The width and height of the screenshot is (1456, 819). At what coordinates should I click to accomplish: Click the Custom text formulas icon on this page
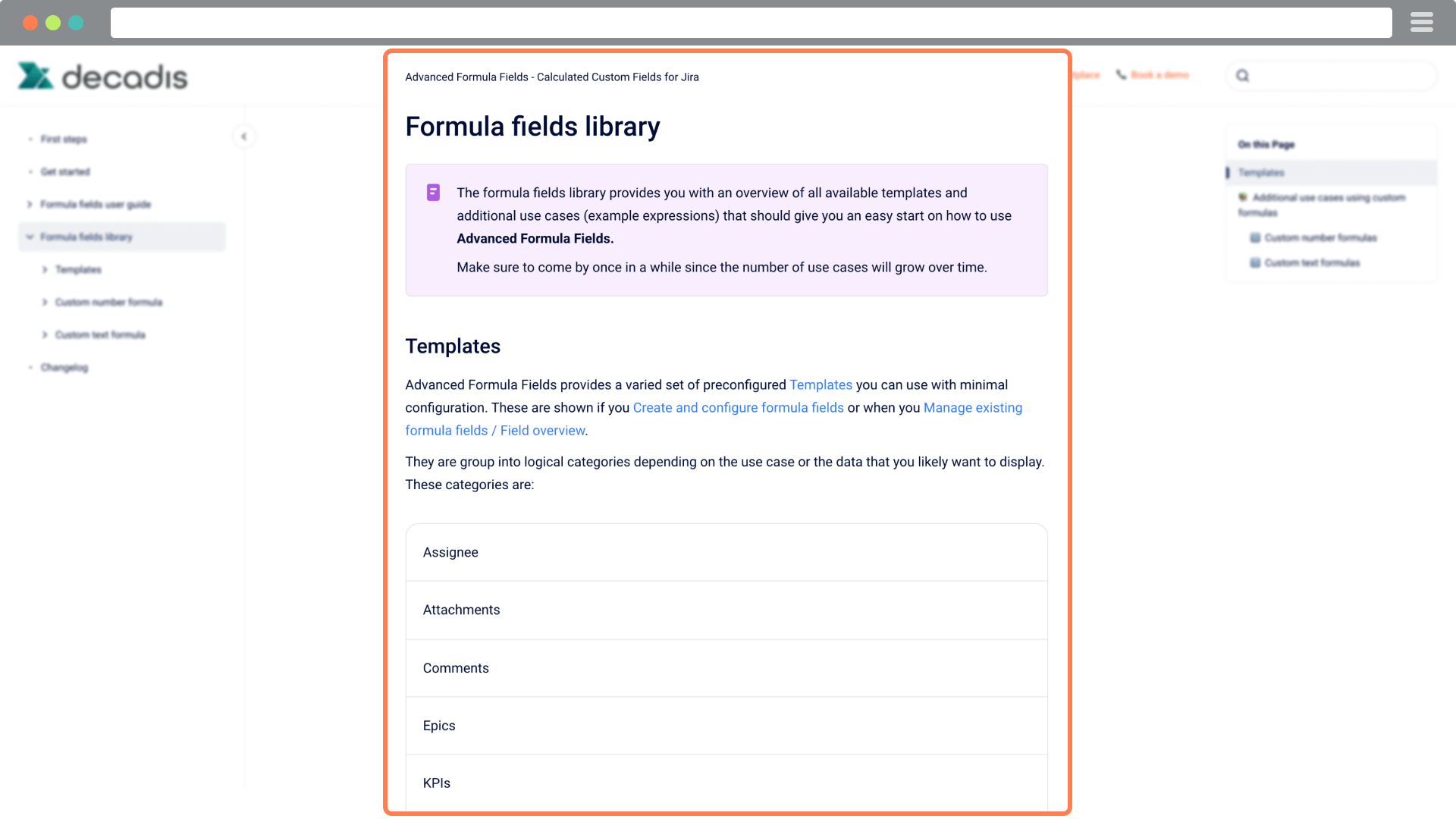click(1255, 263)
